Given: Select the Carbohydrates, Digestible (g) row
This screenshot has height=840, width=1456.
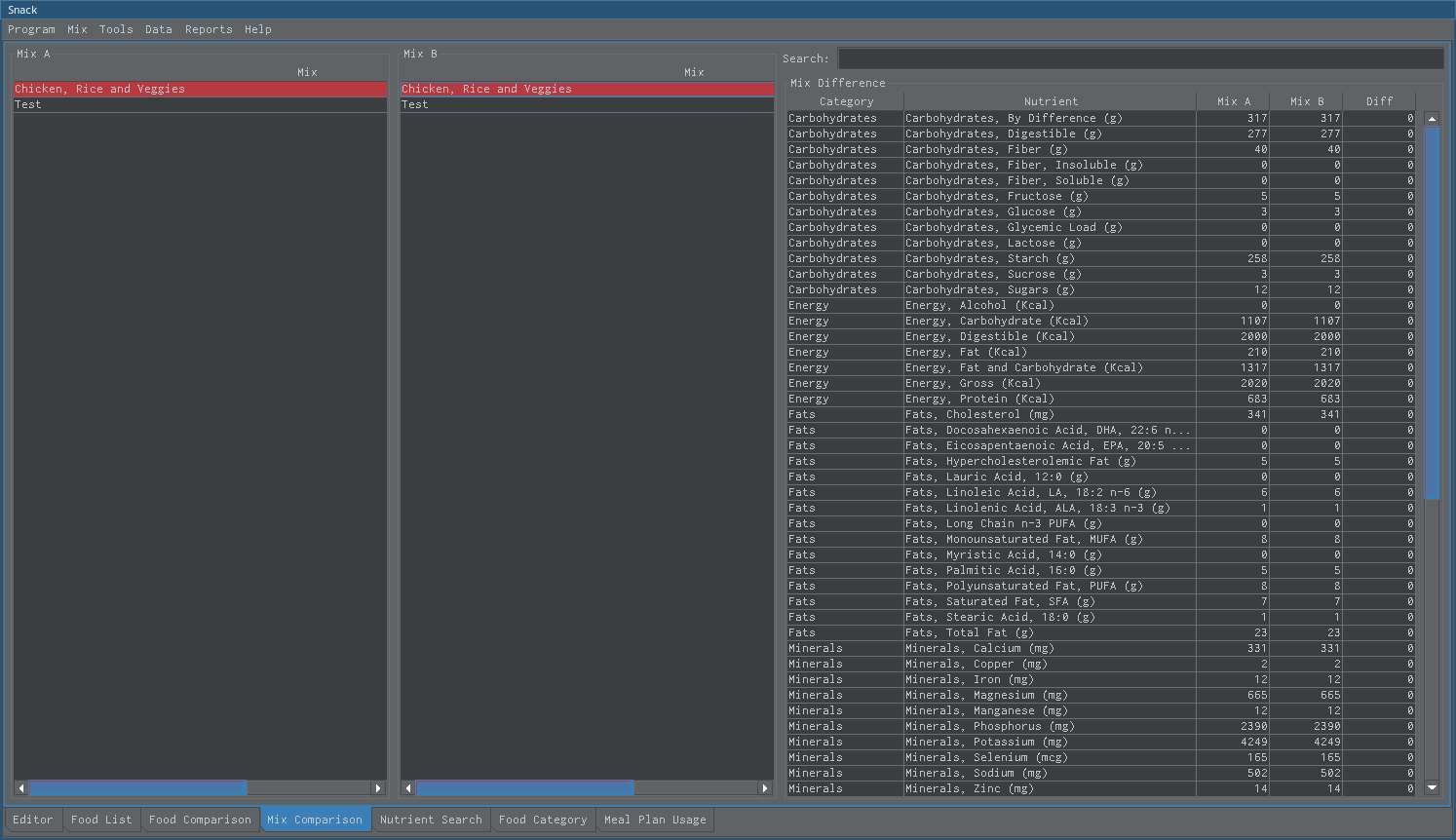Looking at the screenshot, I should (1101, 134).
